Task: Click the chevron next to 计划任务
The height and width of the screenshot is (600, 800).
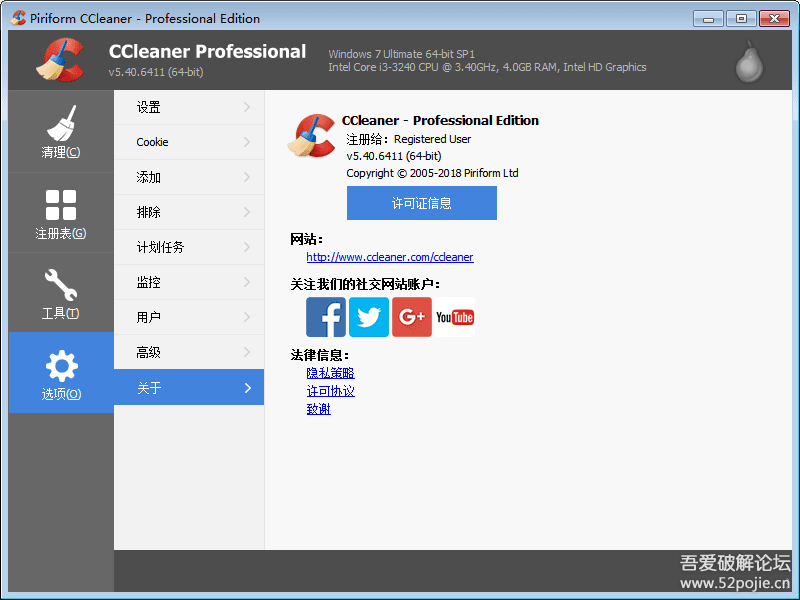Action: point(247,247)
